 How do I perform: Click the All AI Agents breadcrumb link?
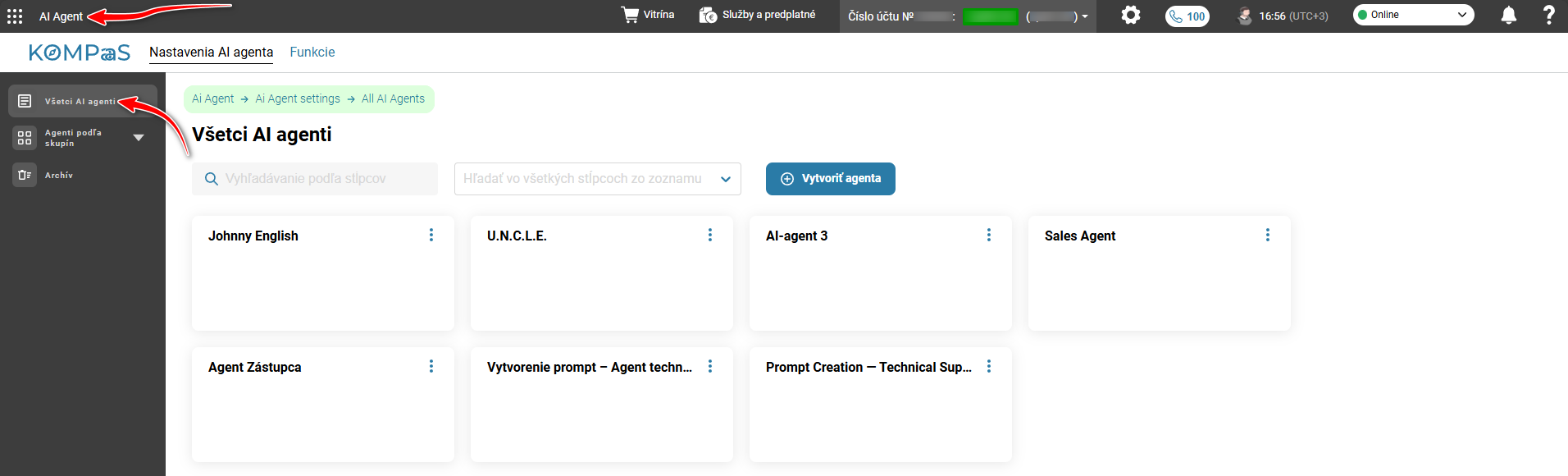[x=393, y=98]
